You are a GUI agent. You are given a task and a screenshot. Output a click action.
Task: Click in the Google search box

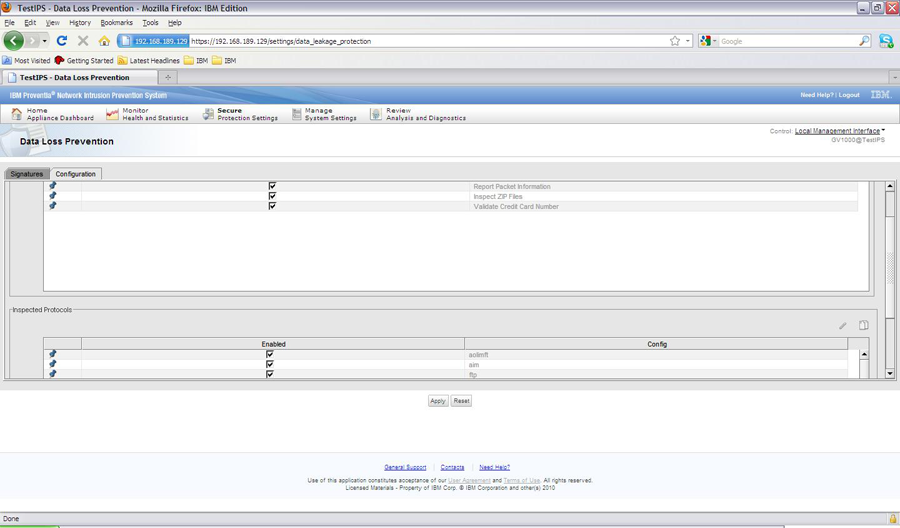[788, 41]
